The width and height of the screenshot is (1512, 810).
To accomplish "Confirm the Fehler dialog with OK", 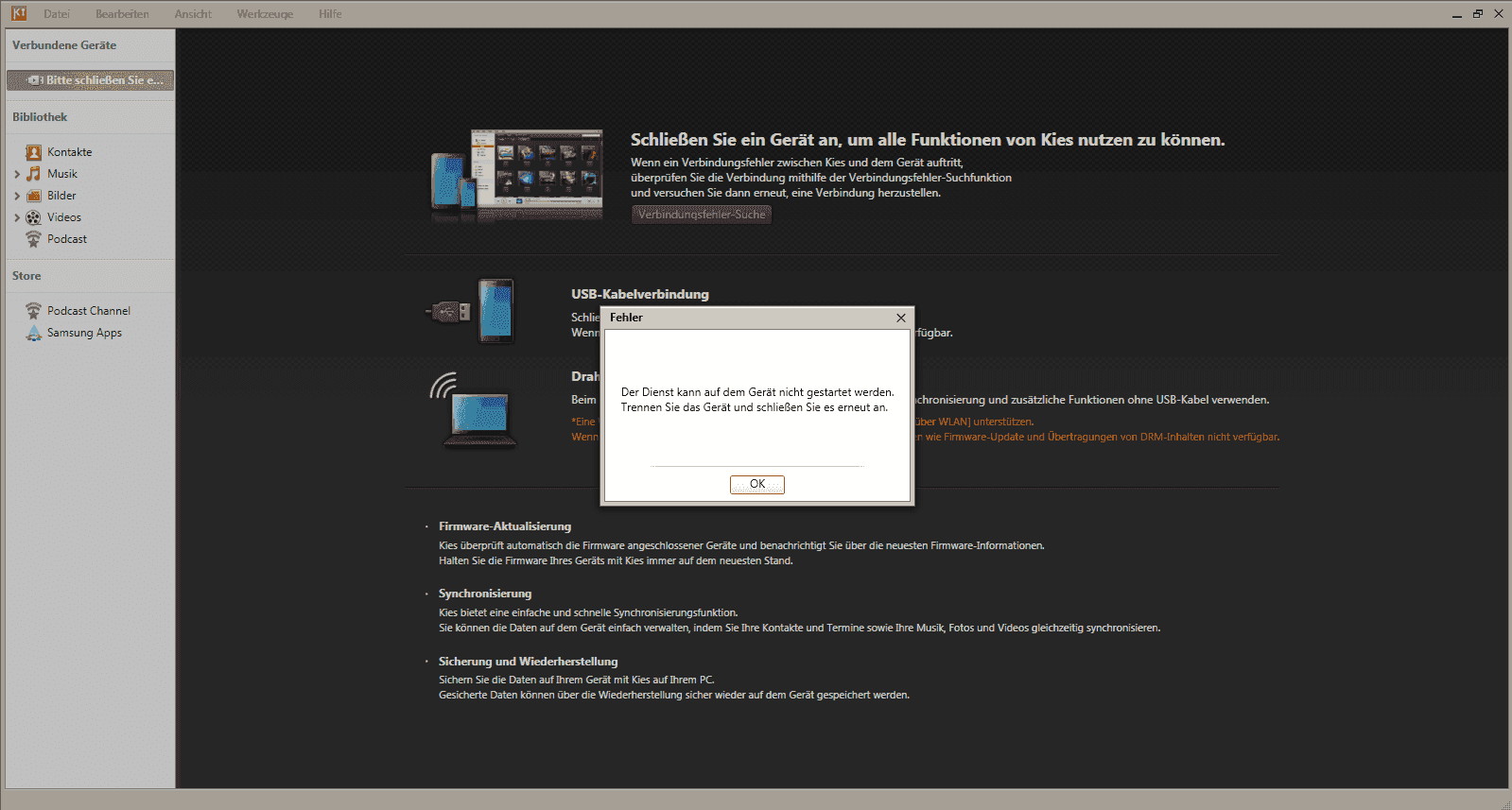I will [757, 484].
